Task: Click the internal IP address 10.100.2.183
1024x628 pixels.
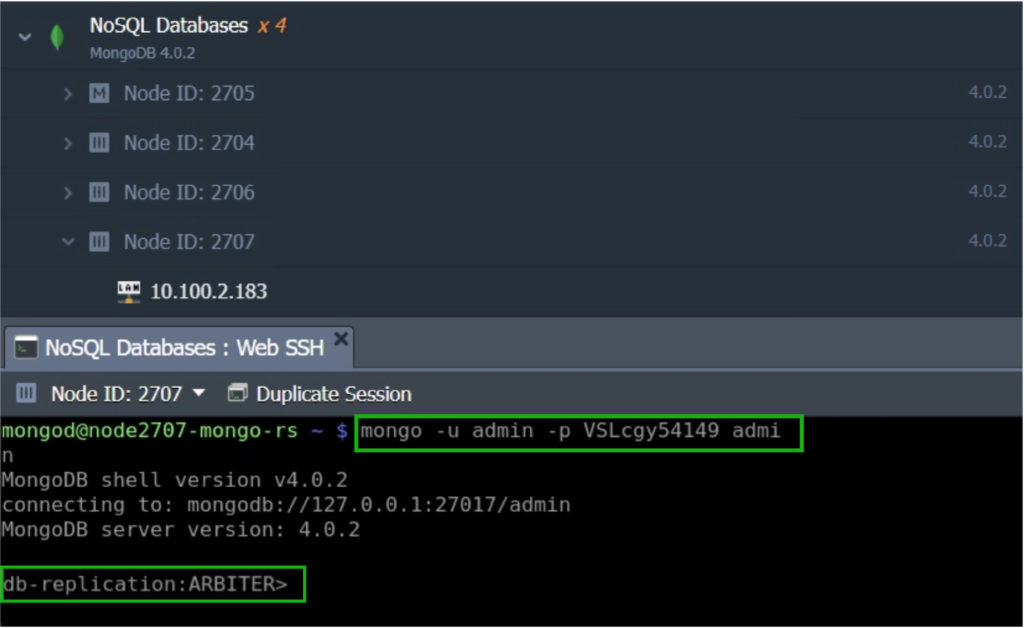Action: pyautogui.click(x=209, y=291)
